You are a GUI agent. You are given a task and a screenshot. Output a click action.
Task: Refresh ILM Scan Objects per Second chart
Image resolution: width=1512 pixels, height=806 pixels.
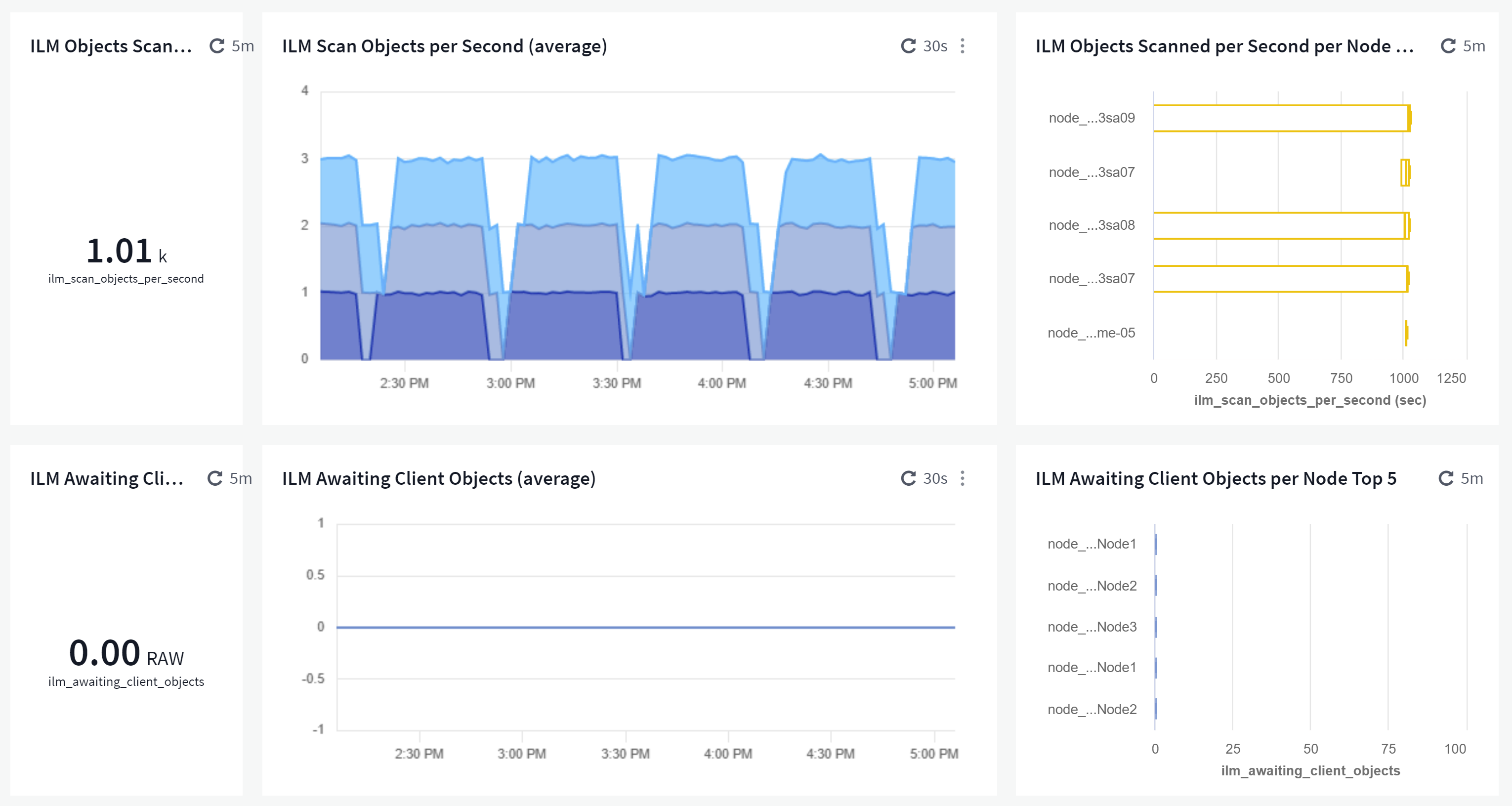click(908, 46)
